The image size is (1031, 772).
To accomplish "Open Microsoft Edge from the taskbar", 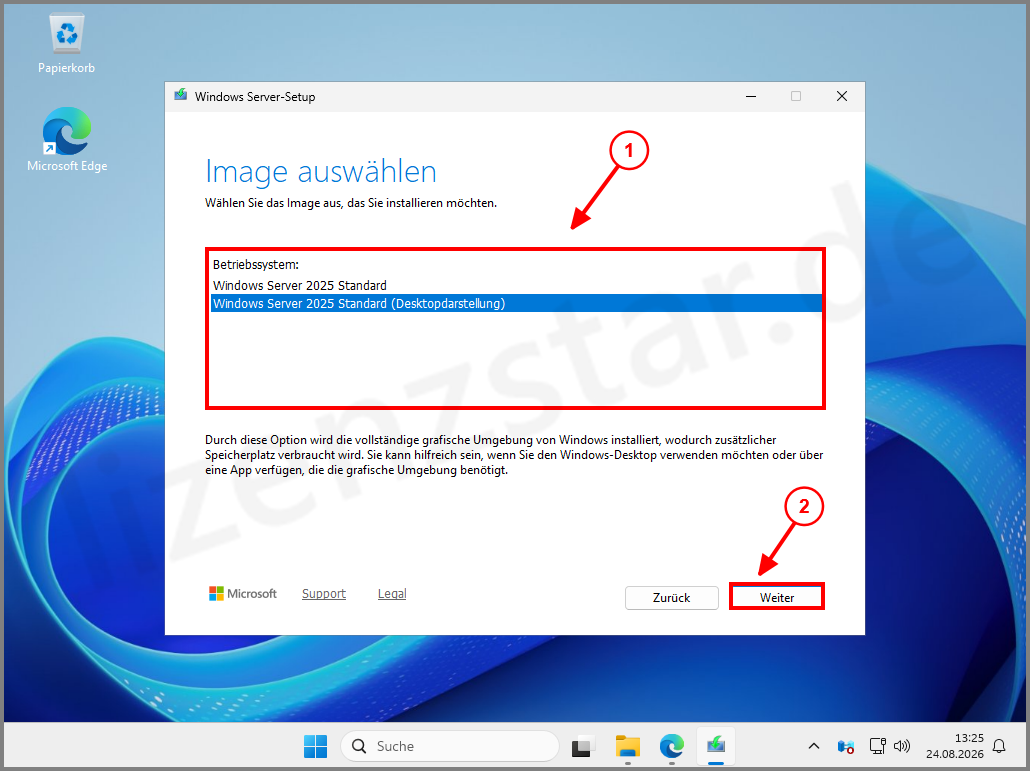I will 671,746.
